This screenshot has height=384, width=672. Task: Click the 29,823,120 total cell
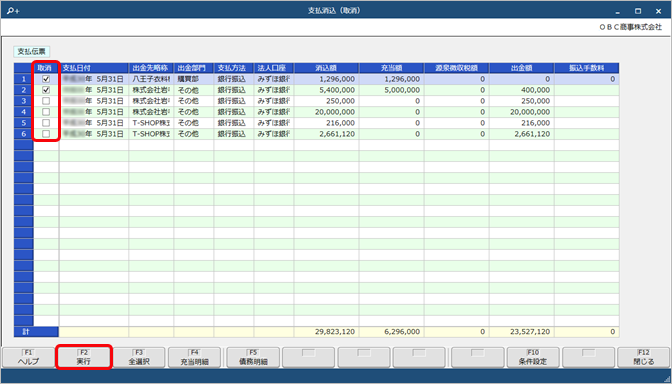(x=327, y=332)
